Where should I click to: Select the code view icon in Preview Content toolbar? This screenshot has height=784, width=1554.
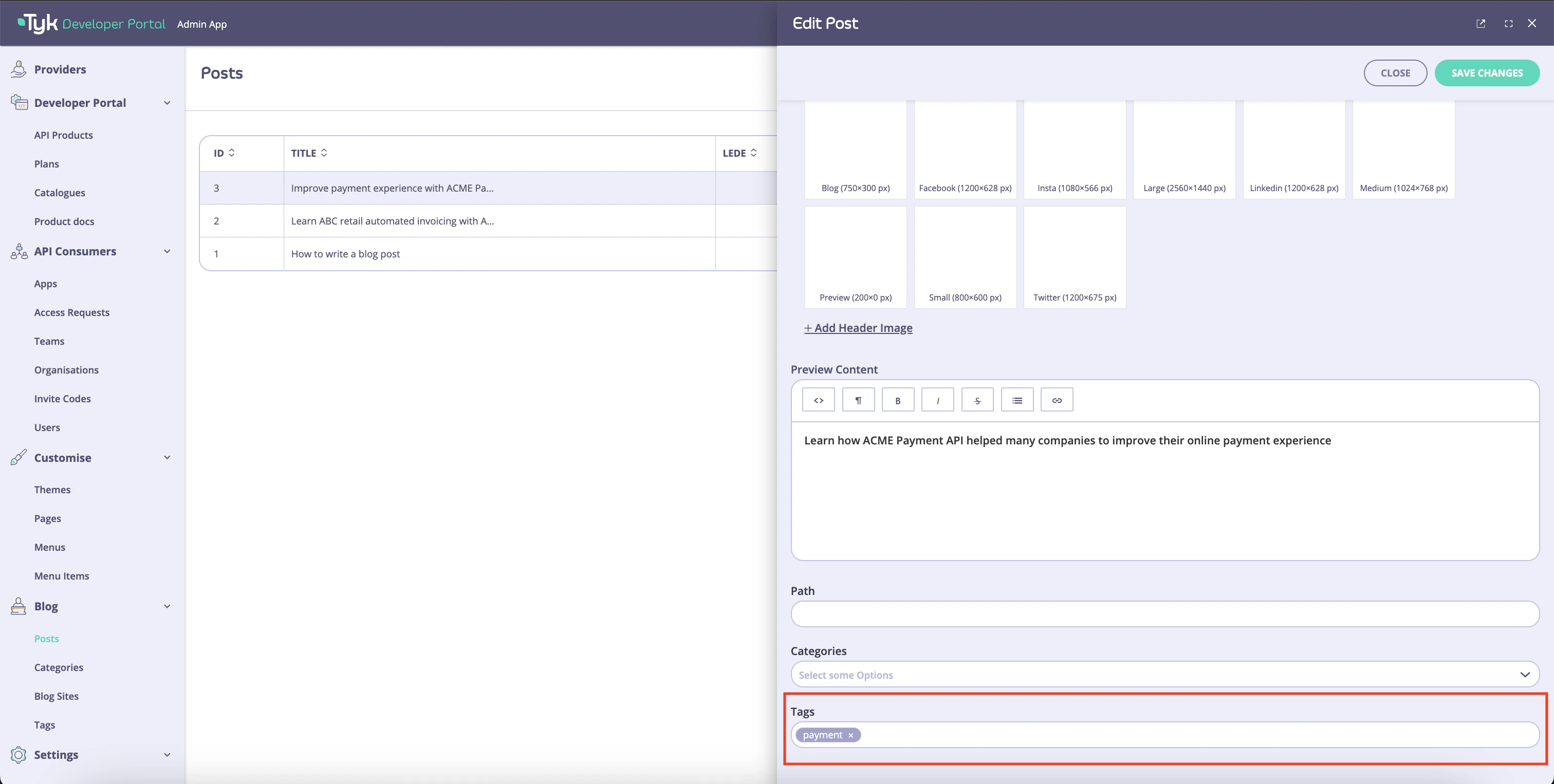tap(818, 399)
